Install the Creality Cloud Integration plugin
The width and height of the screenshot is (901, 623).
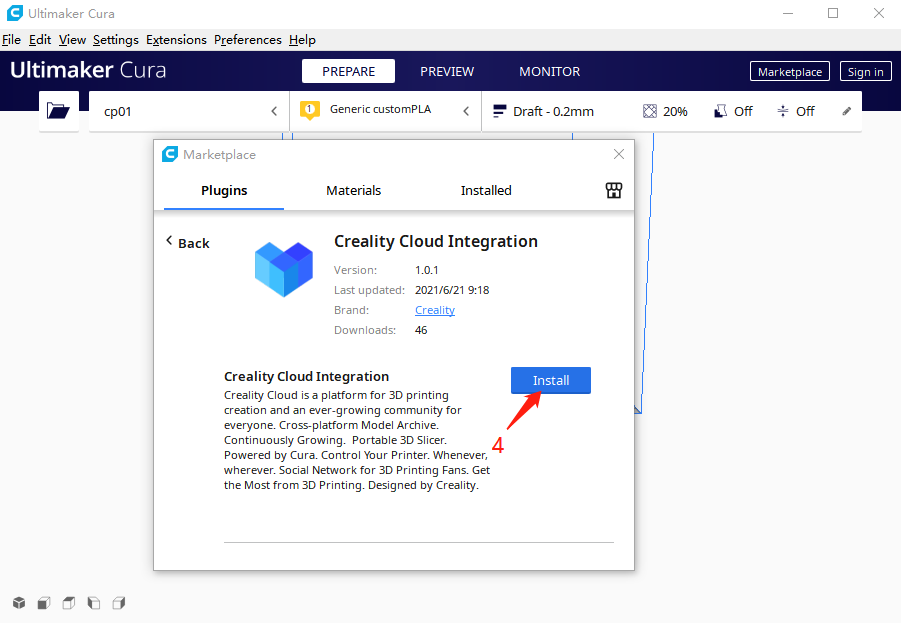click(550, 380)
